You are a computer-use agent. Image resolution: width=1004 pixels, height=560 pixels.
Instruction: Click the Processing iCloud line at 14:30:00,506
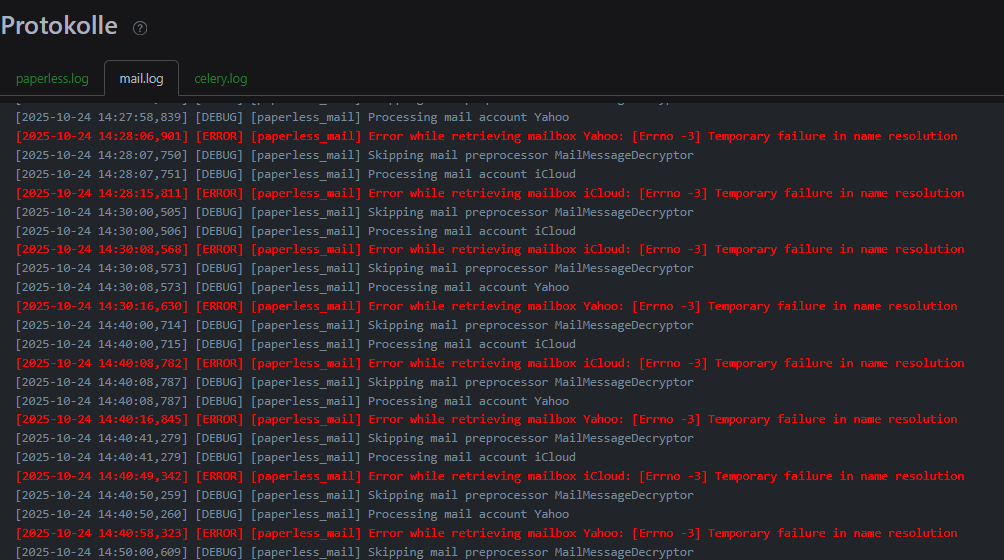pyautogui.click(x=296, y=231)
